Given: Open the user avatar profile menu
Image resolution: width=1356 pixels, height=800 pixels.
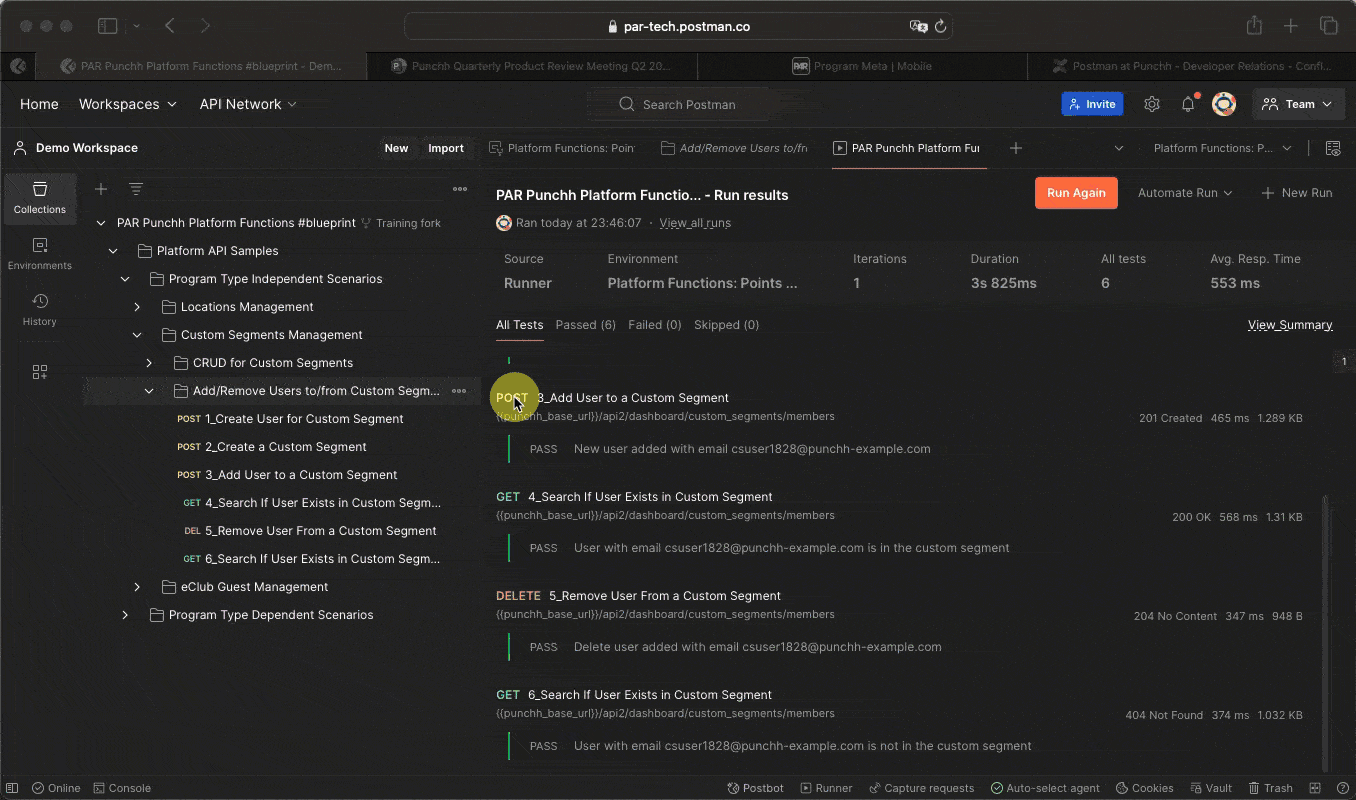Looking at the screenshot, I should [x=1224, y=104].
